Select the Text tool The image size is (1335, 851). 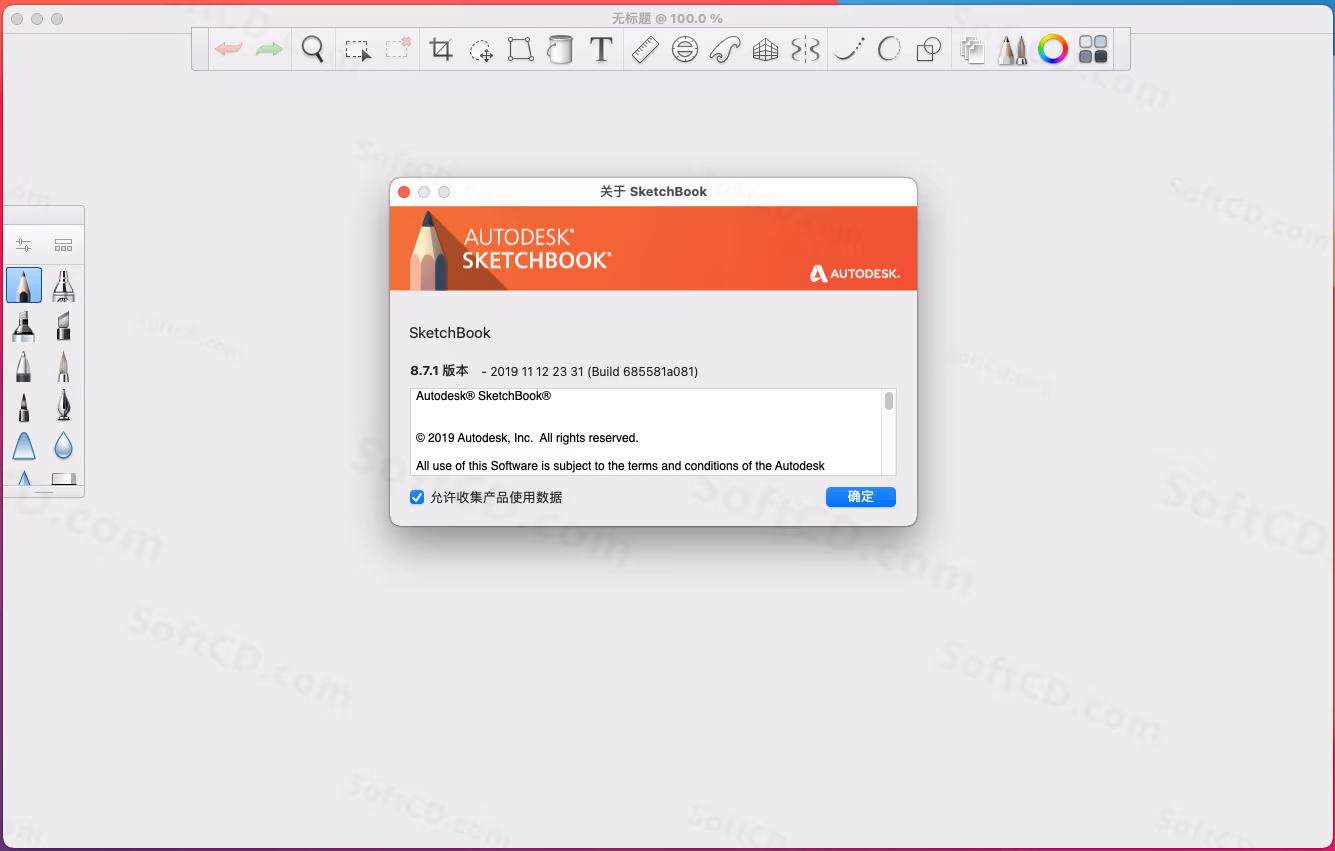click(601, 49)
